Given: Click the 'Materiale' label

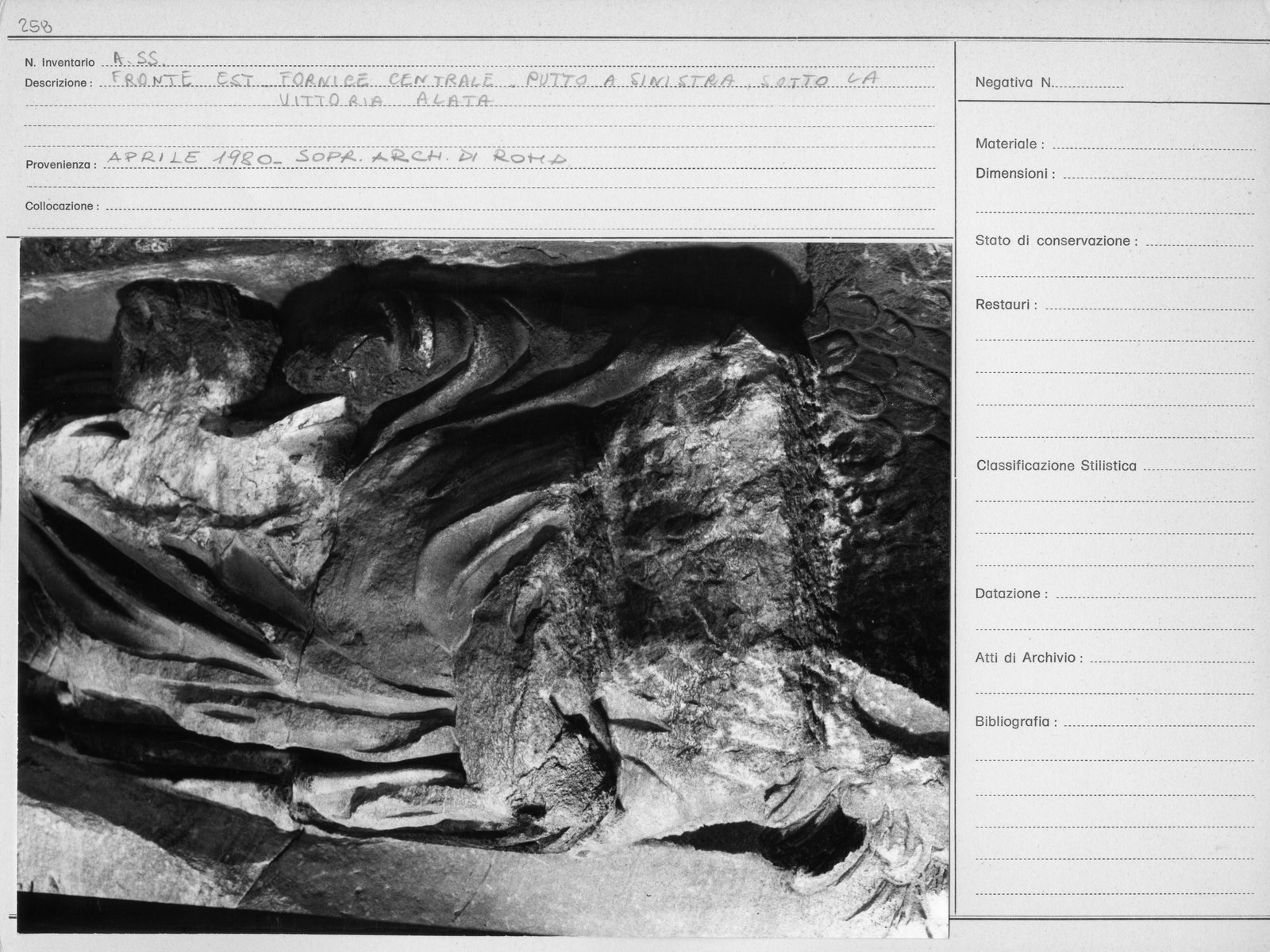Looking at the screenshot, I should pos(1010,144).
